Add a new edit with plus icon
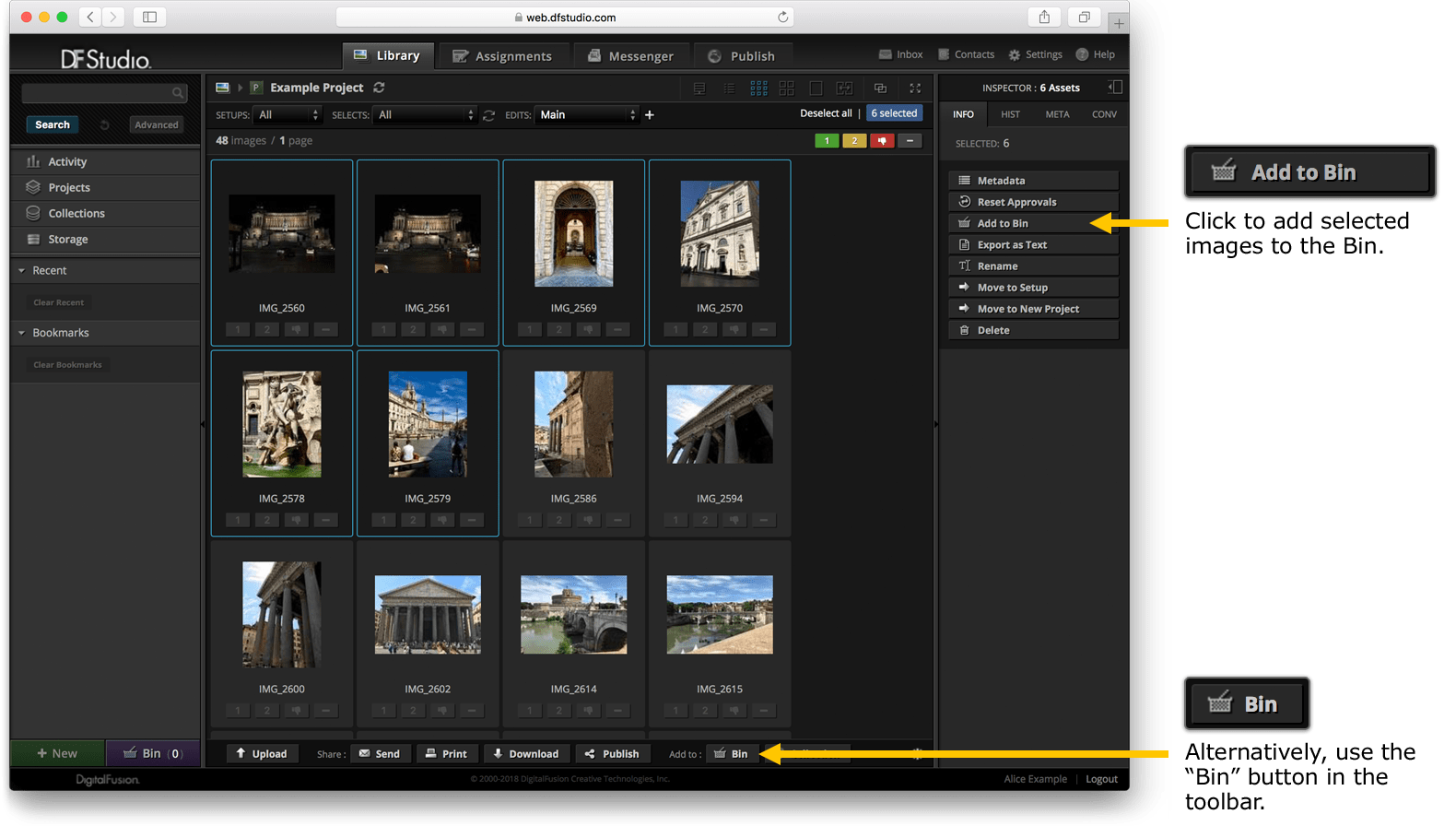 [650, 115]
